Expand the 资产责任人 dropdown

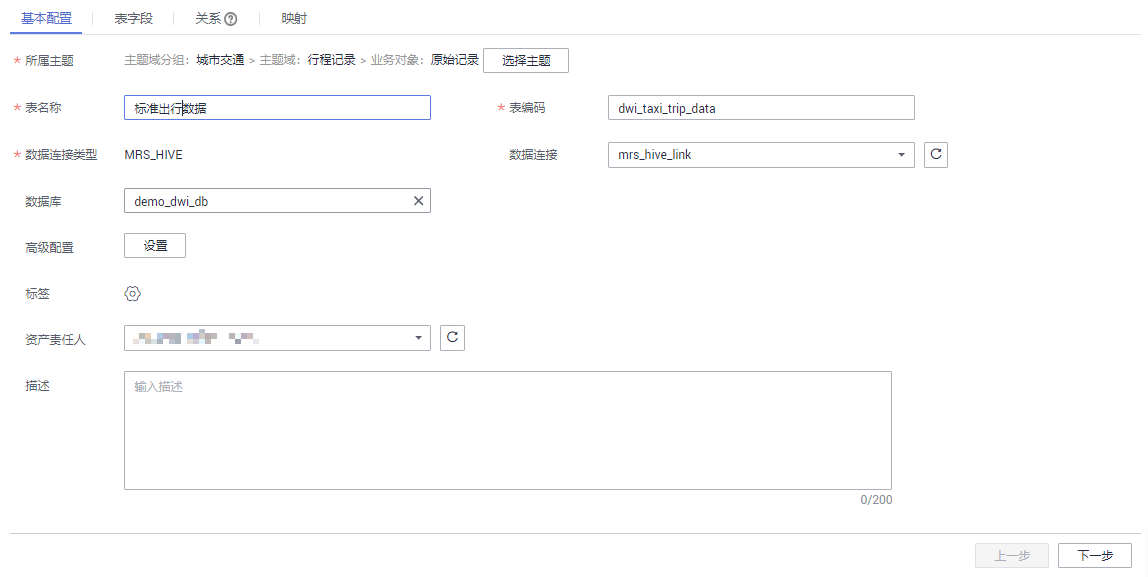418,338
